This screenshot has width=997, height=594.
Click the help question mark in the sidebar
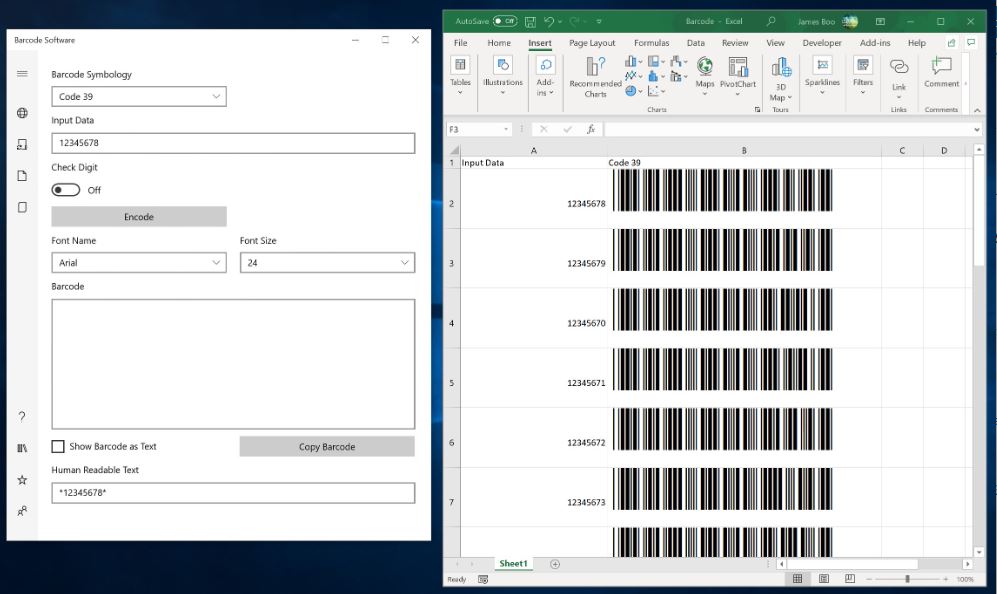(19, 417)
